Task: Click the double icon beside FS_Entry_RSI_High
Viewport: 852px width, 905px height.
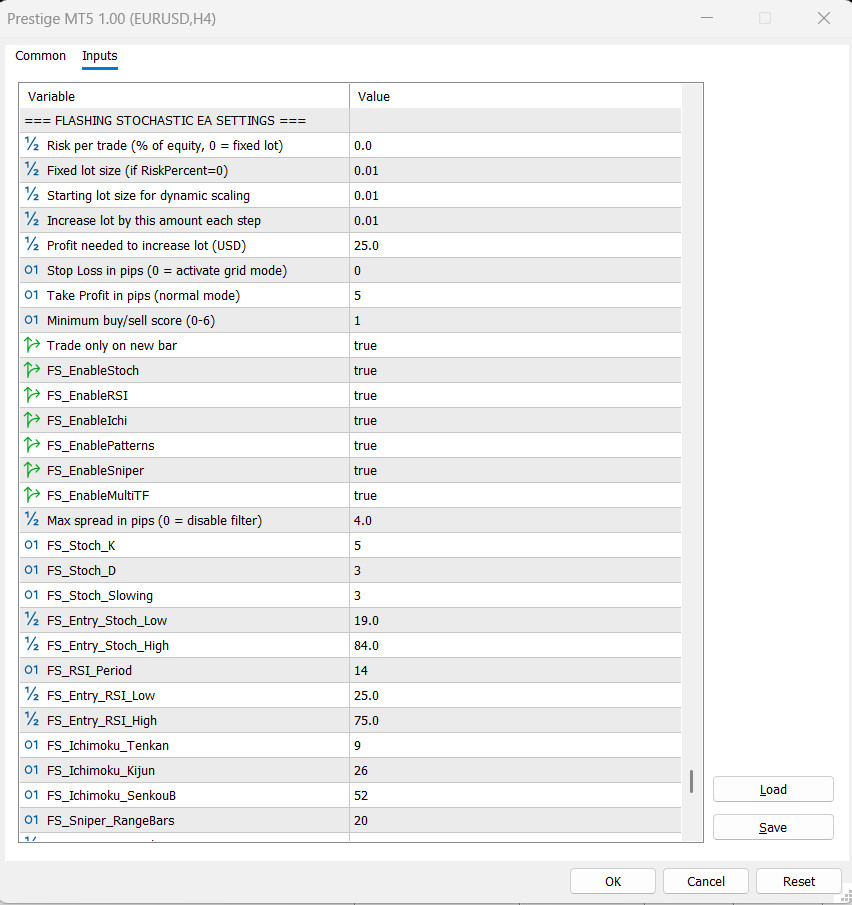Action: [x=32, y=720]
